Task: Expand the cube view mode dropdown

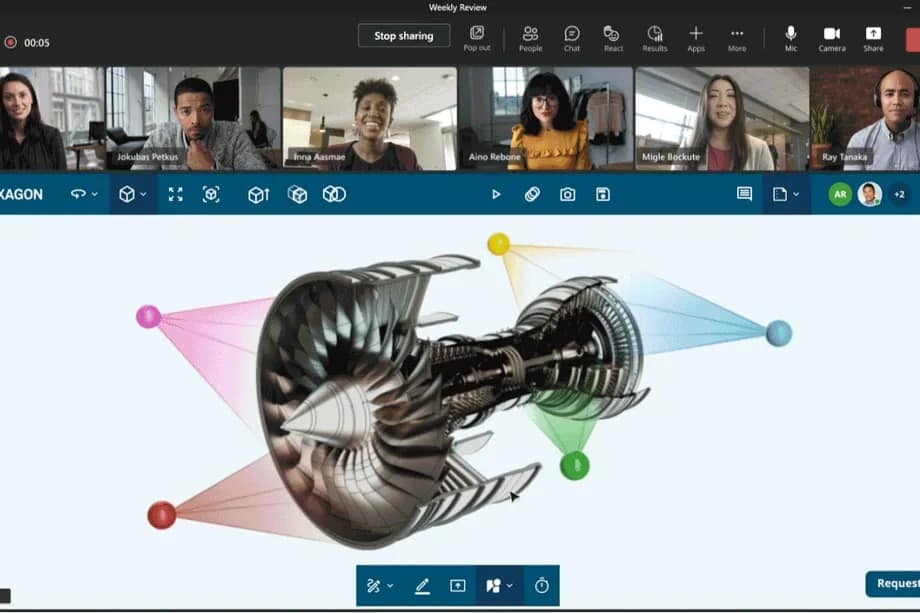Action: pyautogui.click(x=142, y=194)
